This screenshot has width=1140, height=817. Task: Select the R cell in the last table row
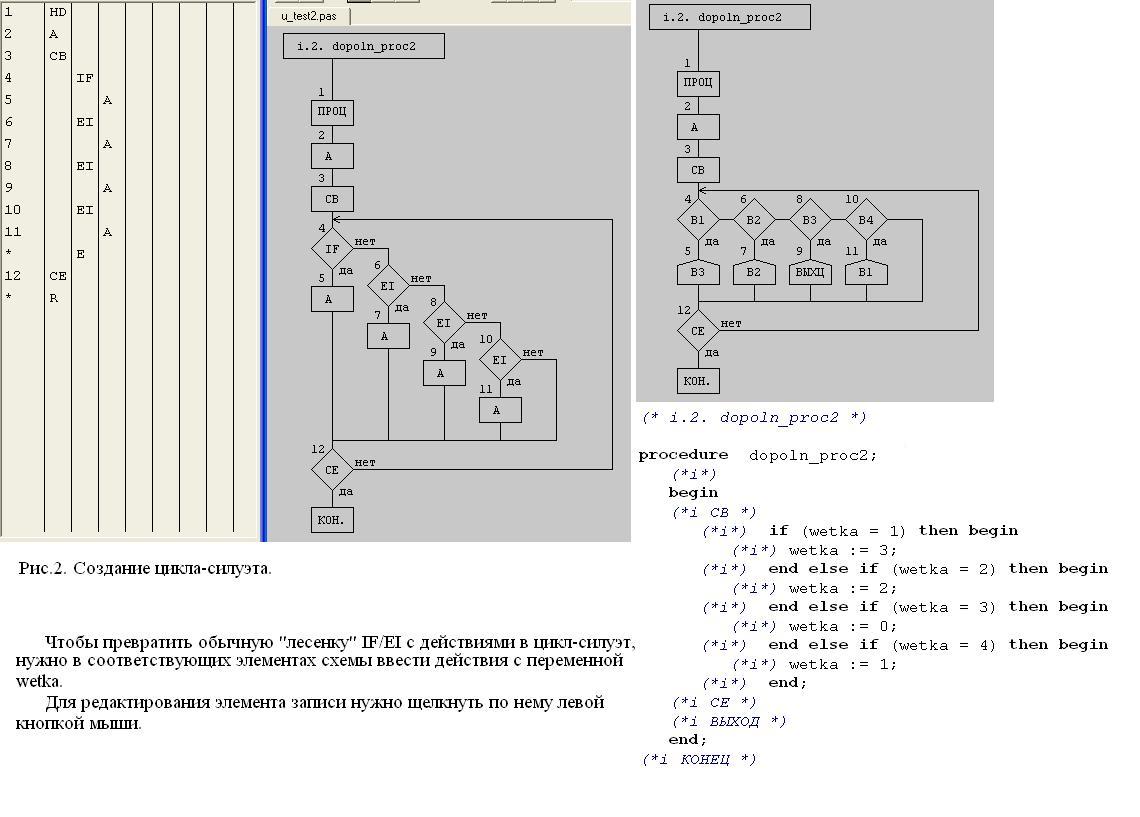54,298
